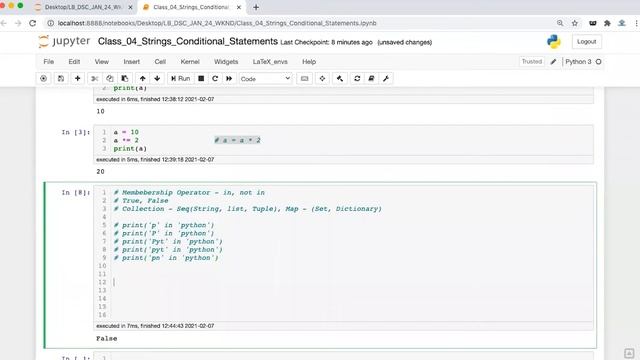Switch to the Desktop/LB_DSC_JAN_24 browser tab
The width and height of the screenshot is (640, 360).
coord(84,7)
